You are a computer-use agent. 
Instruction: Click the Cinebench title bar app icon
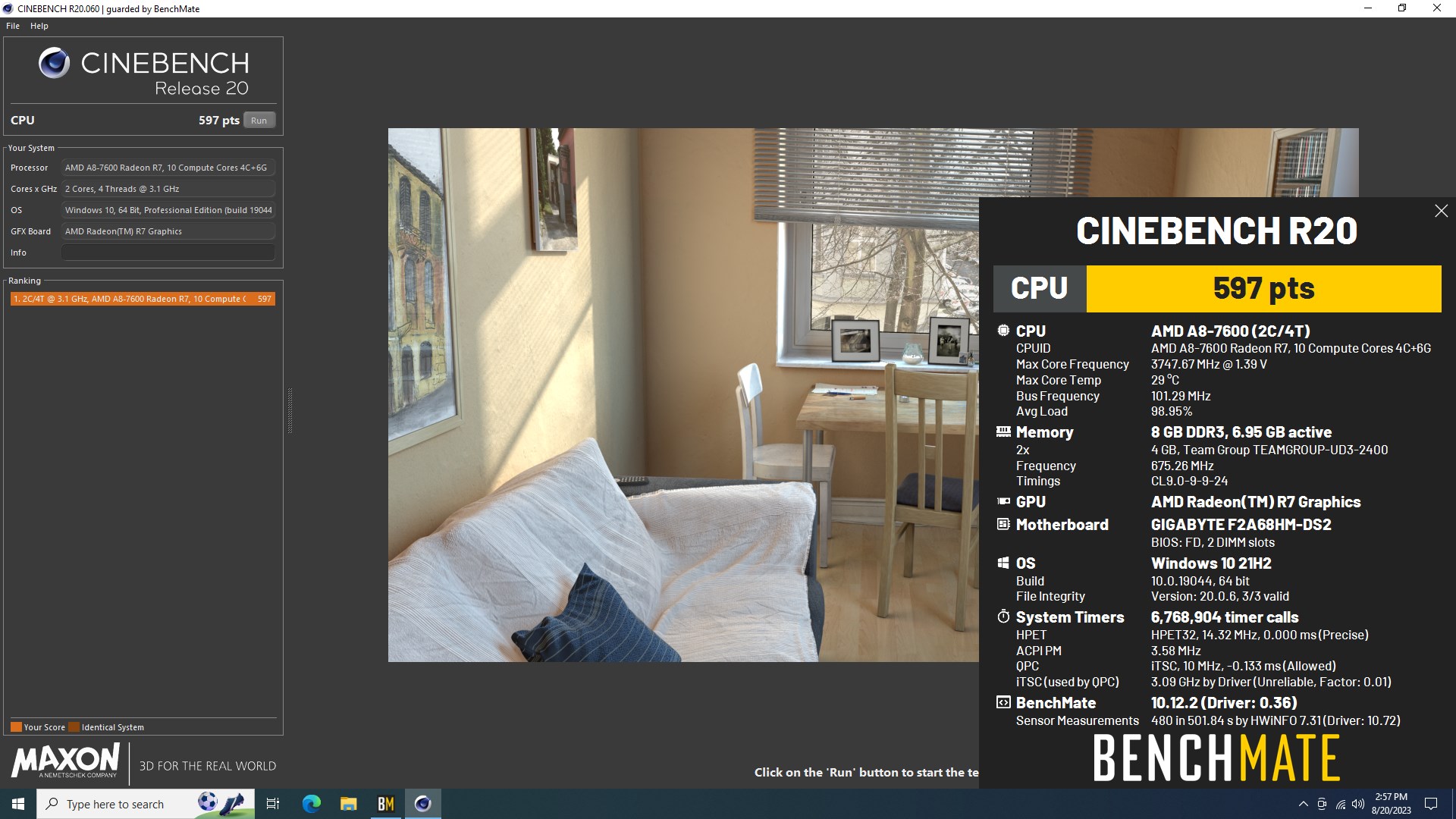pyautogui.click(x=8, y=8)
